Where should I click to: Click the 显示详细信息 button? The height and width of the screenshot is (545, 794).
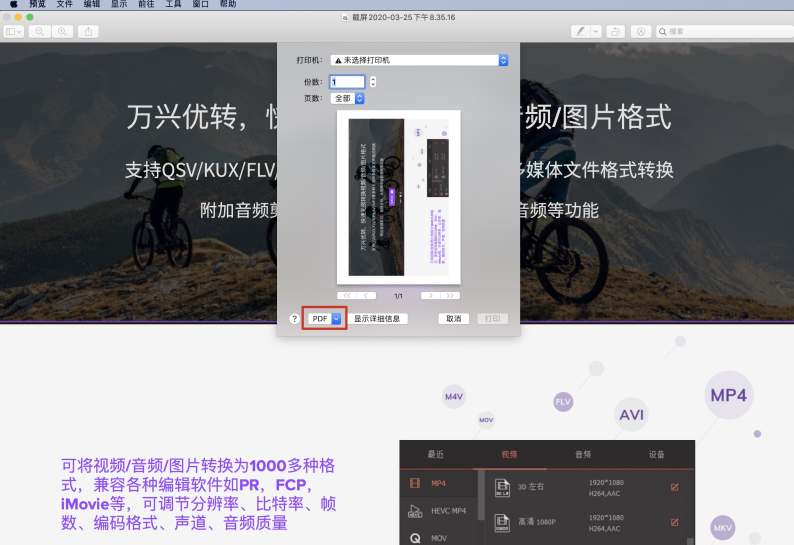[x=377, y=319]
